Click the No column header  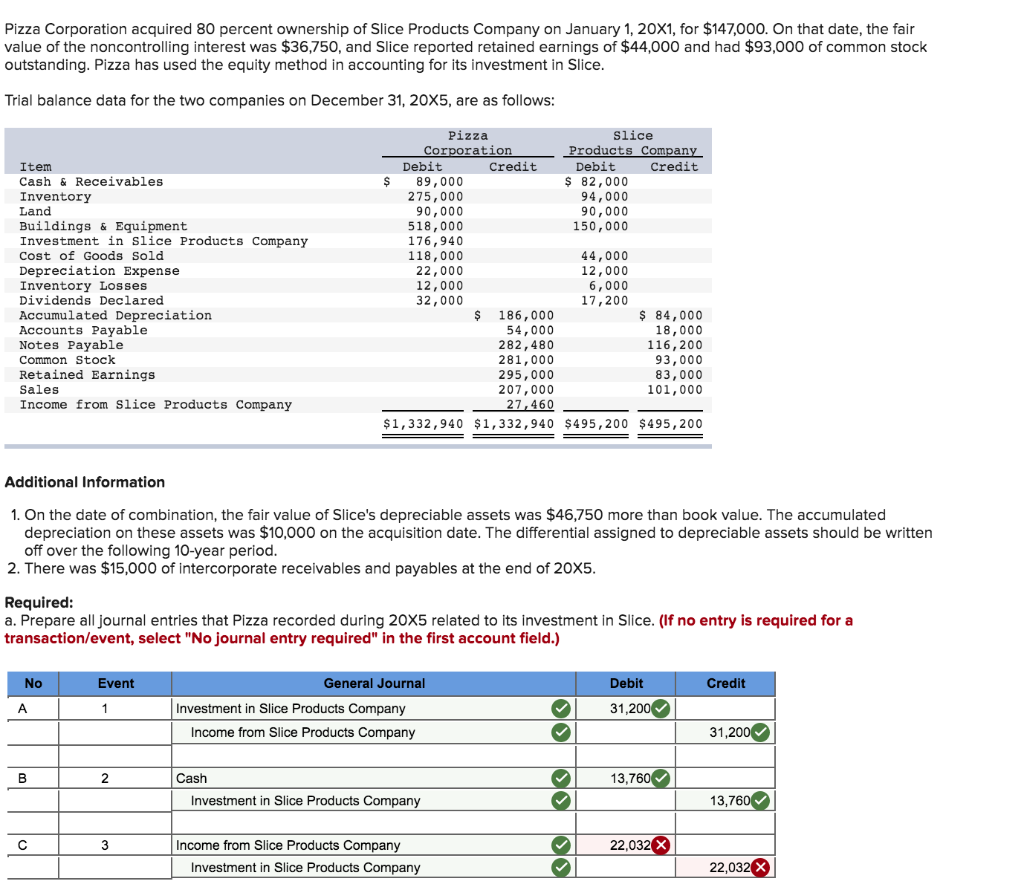tap(33, 683)
